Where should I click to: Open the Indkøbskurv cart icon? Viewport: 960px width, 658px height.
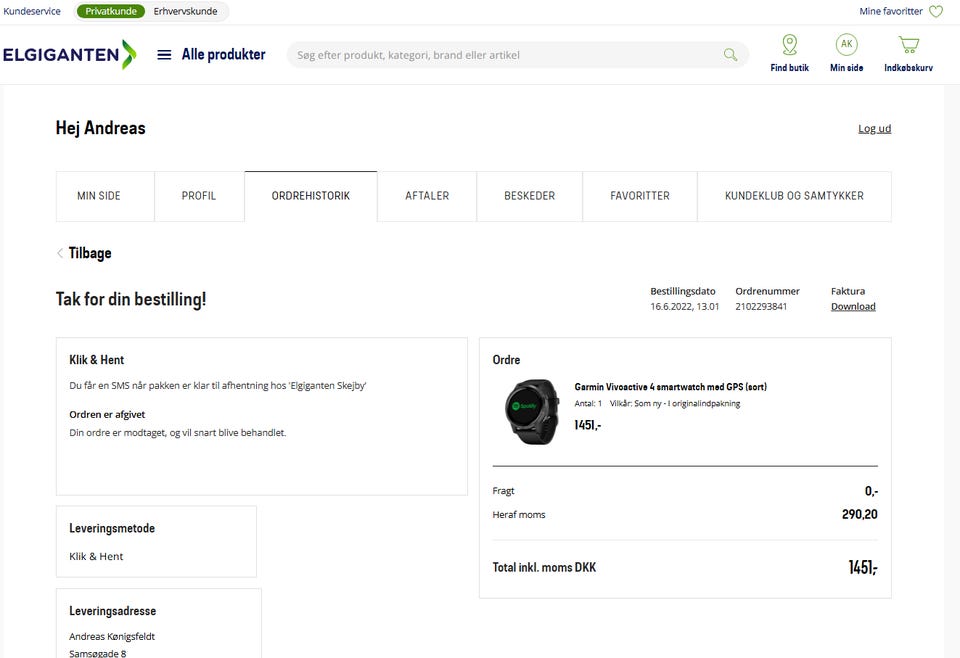(x=909, y=45)
